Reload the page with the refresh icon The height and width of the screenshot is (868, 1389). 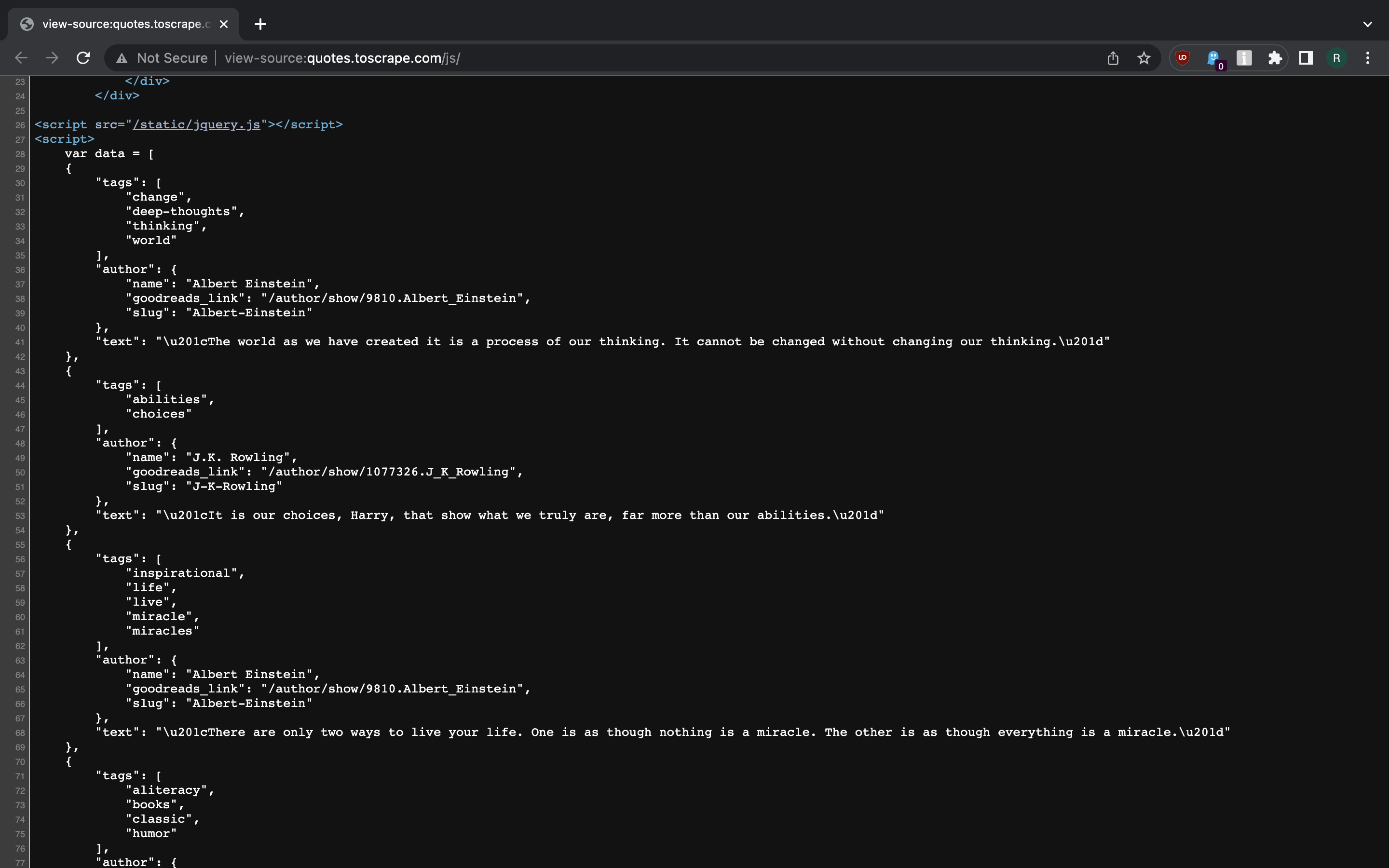83,58
